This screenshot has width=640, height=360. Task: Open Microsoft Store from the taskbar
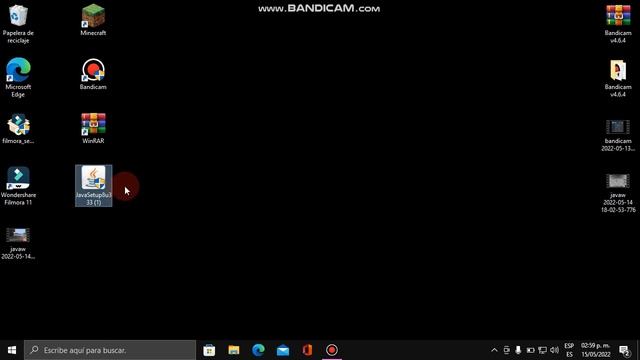pos(209,350)
